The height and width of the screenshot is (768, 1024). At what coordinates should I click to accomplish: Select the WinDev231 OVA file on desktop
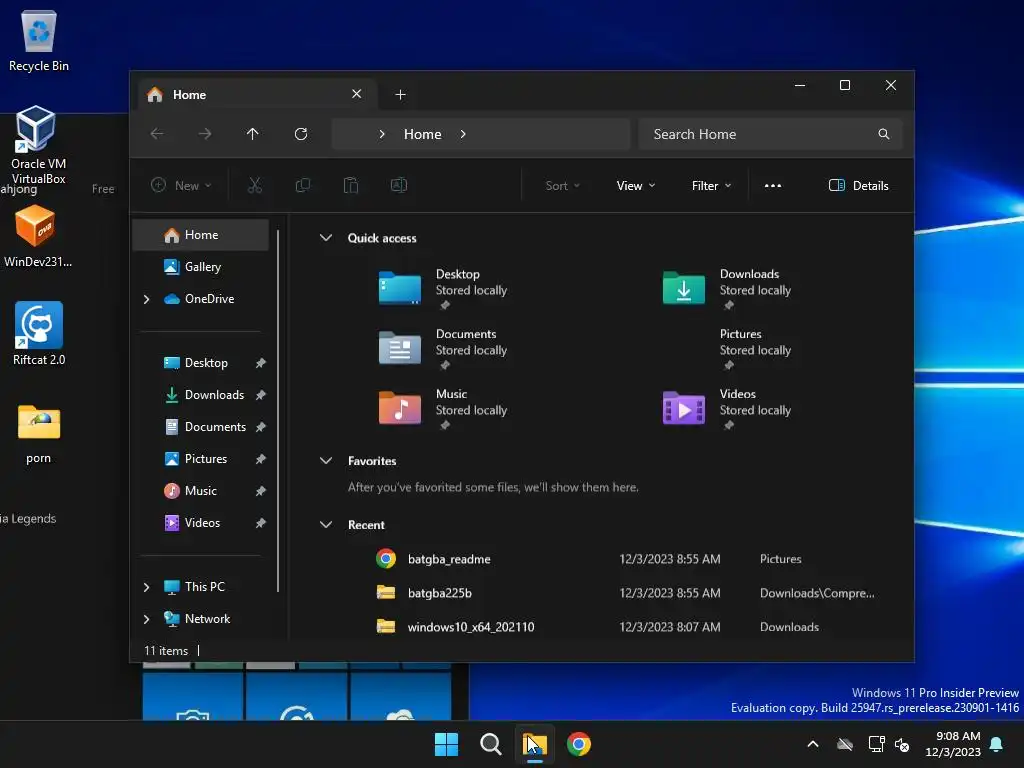[37, 236]
